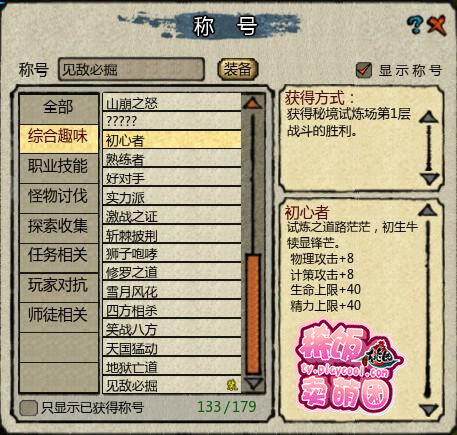Screen dimensions: 457x435
Task: Toggle the 显示称号 checkbox
Action: click(x=364, y=70)
